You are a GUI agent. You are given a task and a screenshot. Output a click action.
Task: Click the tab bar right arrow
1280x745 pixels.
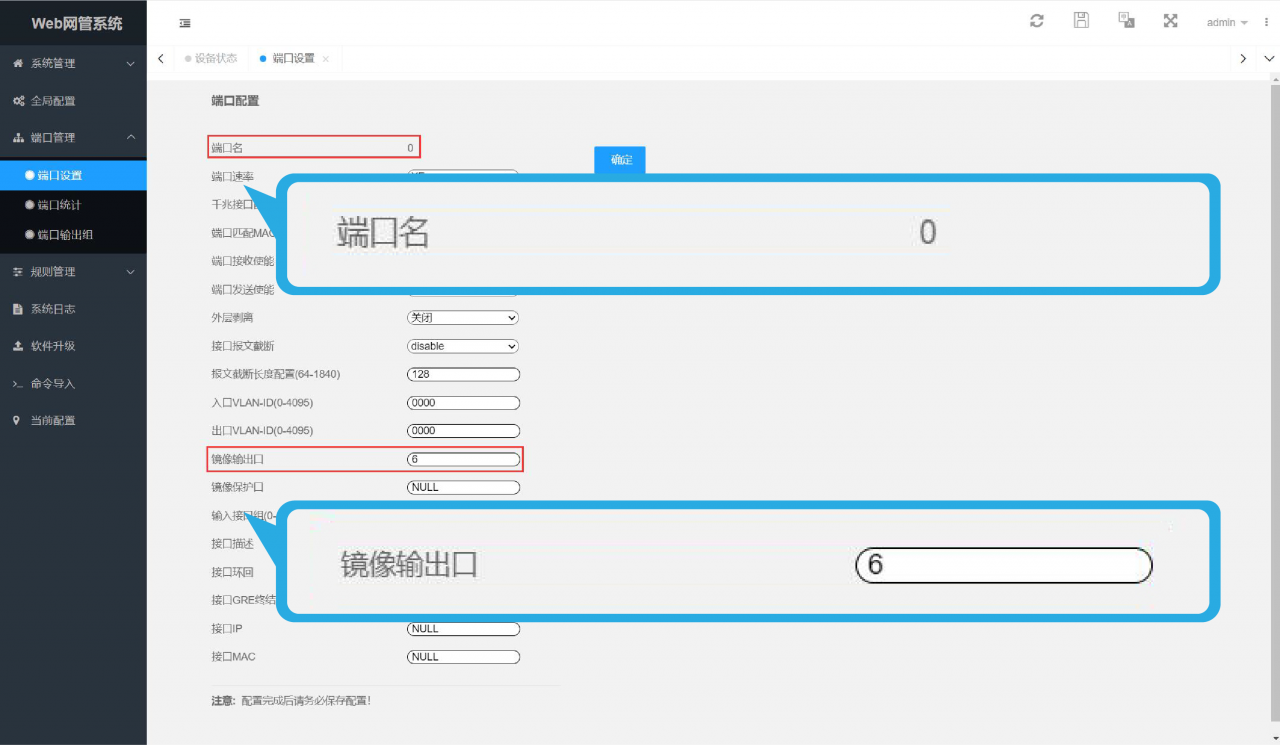[1243, 59]
